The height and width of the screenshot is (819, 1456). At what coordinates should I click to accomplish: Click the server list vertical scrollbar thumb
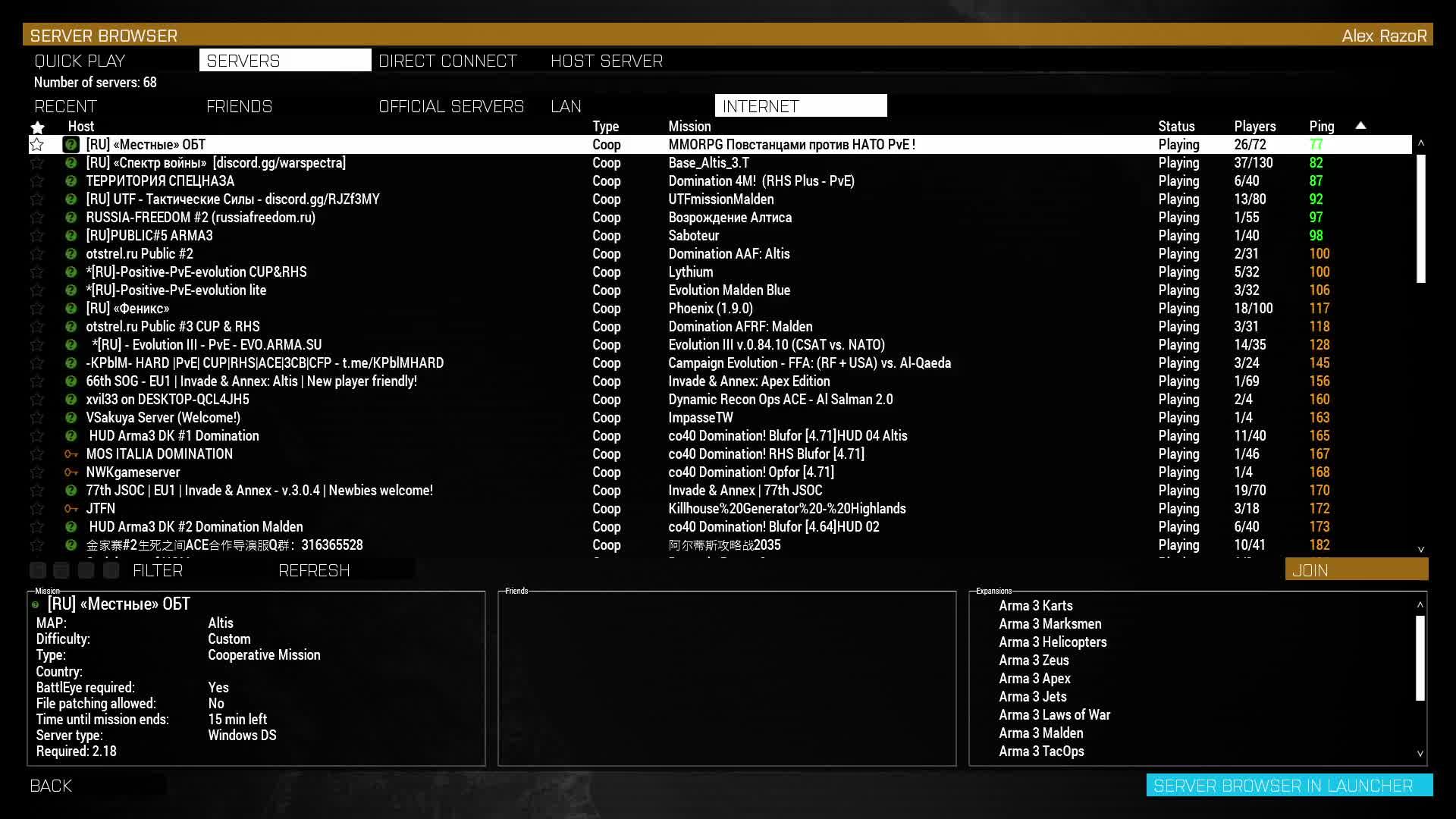coord(1421,218)
